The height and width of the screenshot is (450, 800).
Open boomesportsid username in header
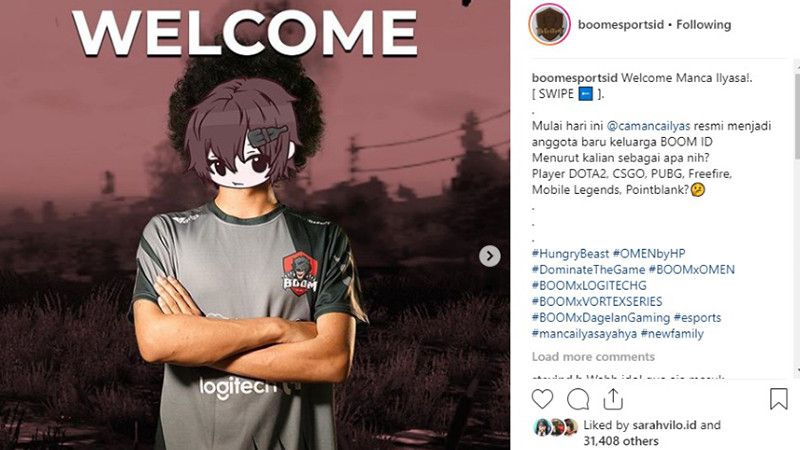click(621, 24)
